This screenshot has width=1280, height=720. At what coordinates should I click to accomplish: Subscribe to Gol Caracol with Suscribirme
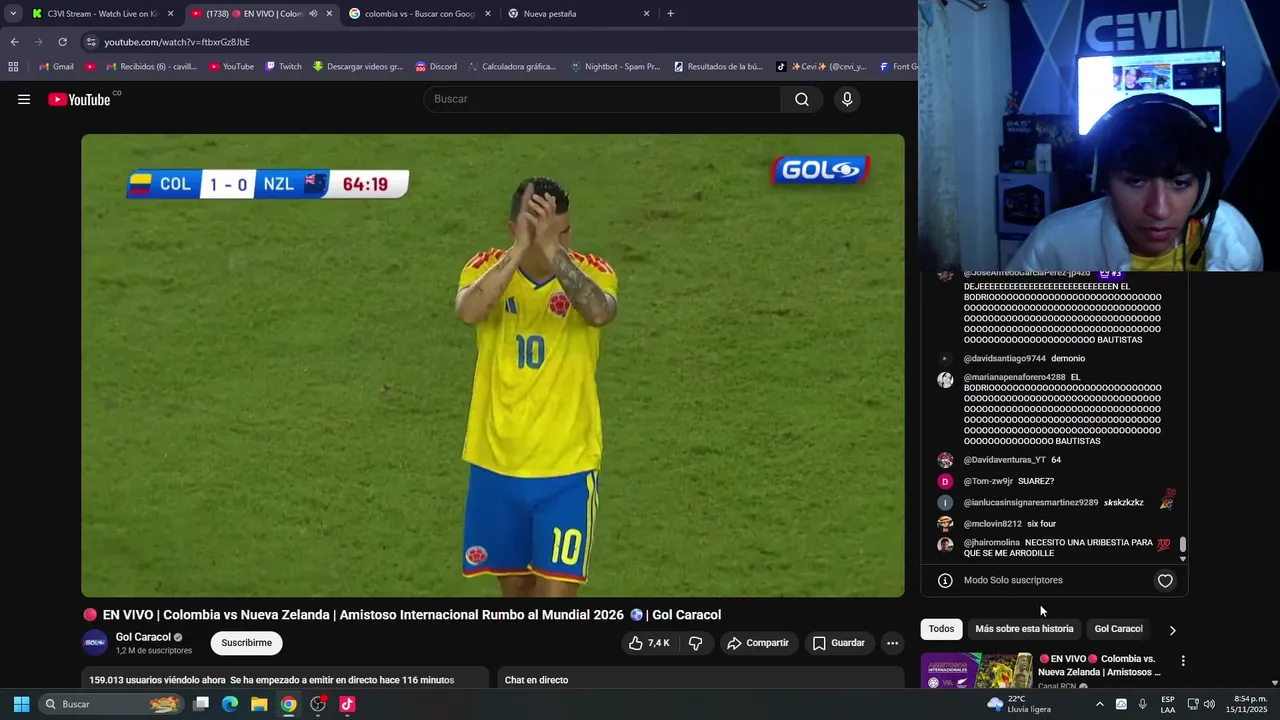coord(247,643)
